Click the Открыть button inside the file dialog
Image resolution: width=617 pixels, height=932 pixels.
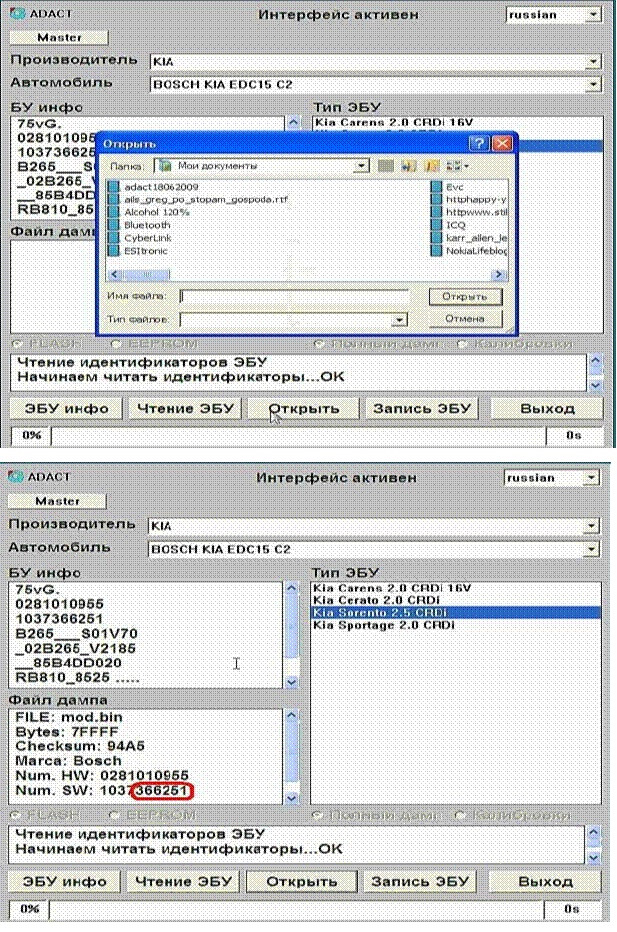point(465,296)
